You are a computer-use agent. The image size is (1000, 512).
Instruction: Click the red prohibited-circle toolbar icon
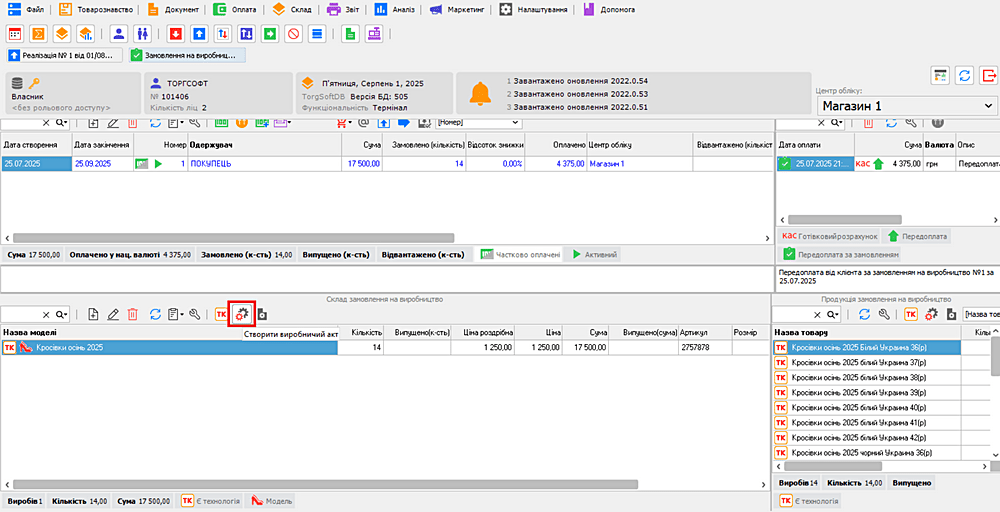[x=294, y=34]
